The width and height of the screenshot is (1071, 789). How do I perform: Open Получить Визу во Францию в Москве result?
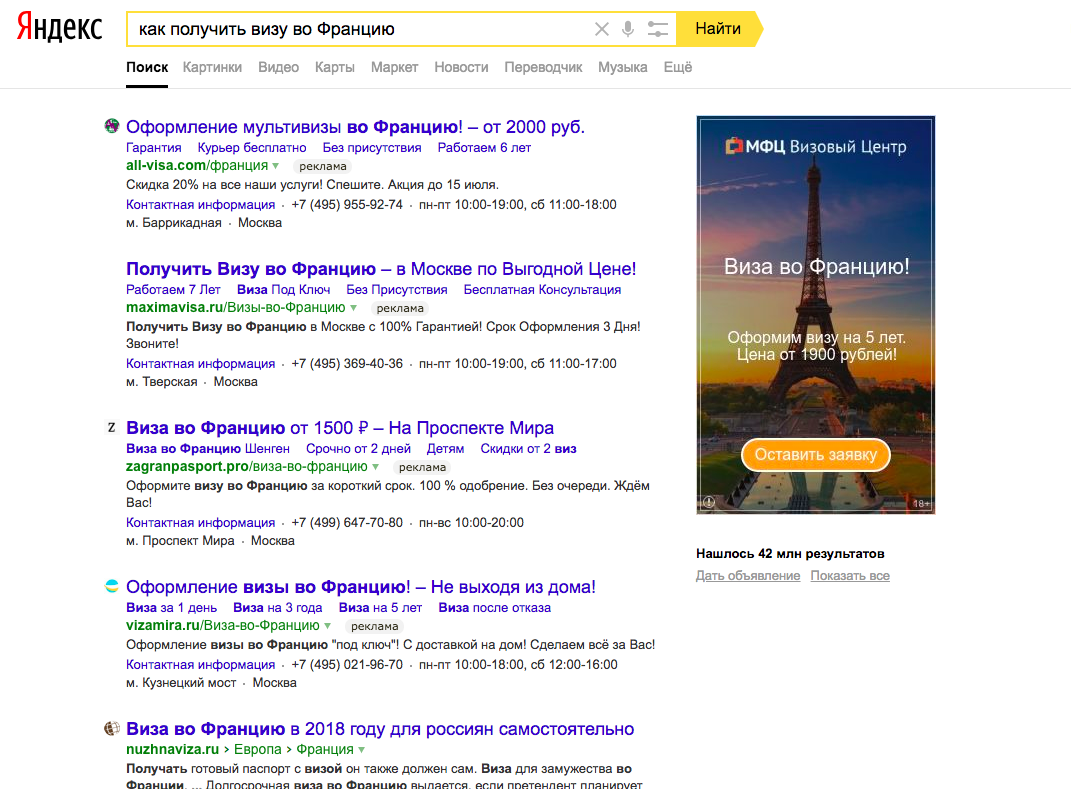coord(381,268)
